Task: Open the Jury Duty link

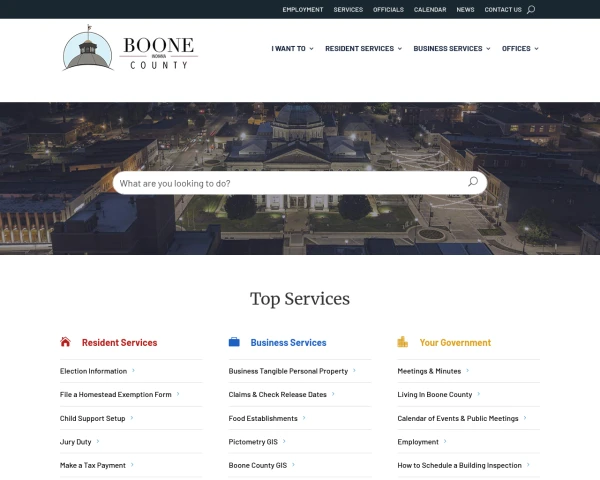Action: [x=75, y=442]
